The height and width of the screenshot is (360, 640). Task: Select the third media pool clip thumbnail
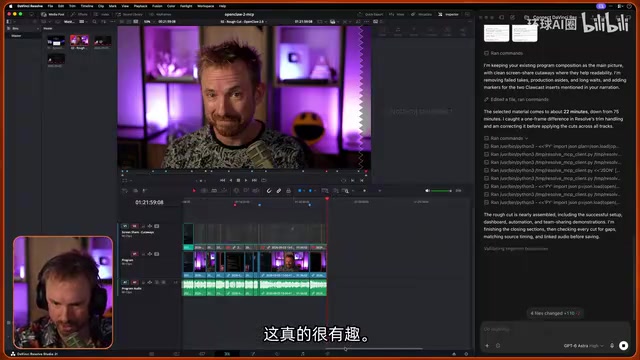[x=102, y=41]
